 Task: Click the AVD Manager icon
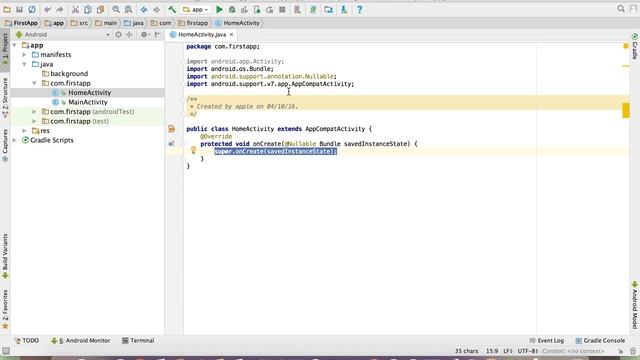click(x=298, y=9)
